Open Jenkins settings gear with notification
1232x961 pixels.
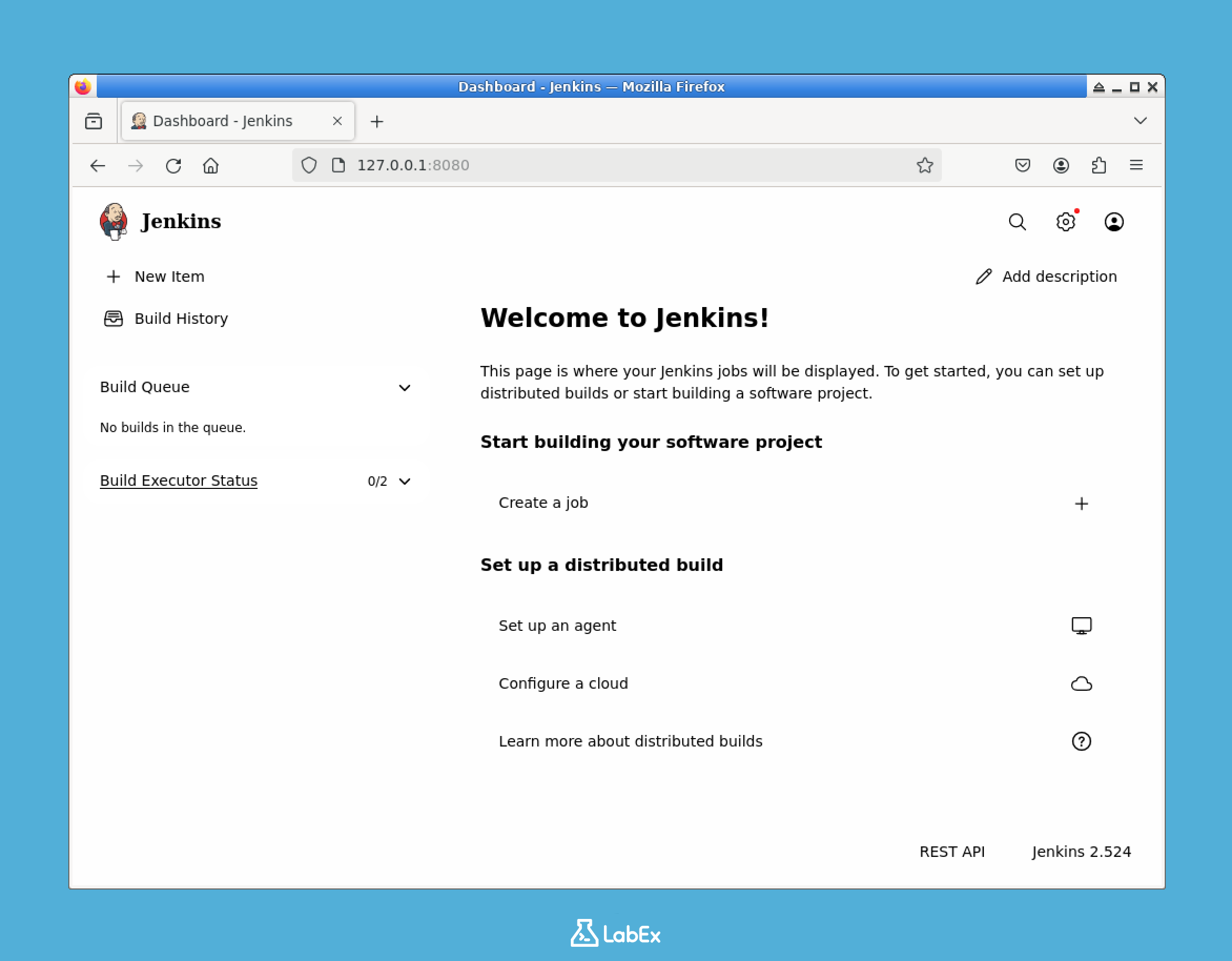pos(1065,222)
